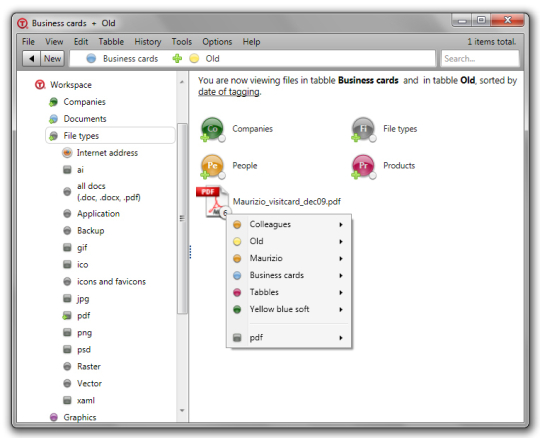Screen dimensions: 540x438
Task: Click the Maurizio_visitcard_dec09.pdf file name
Action: 287,202
